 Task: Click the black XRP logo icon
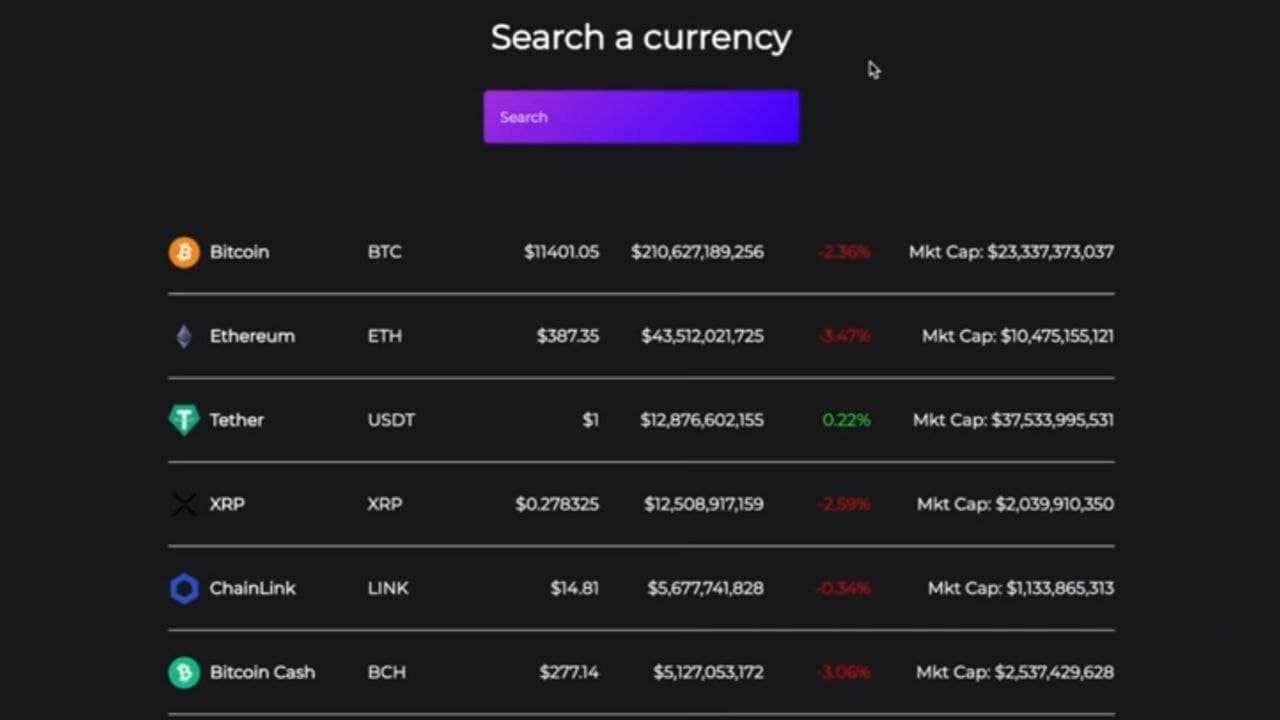coord(184,504)
